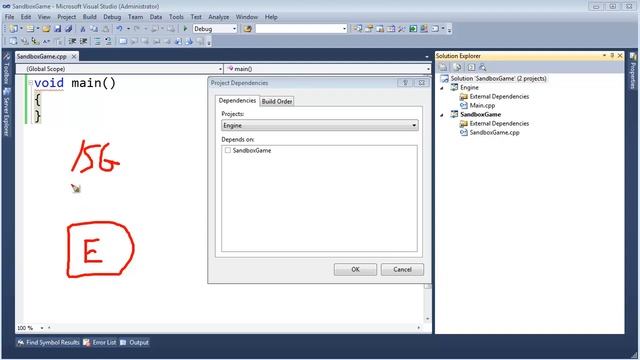Click the Copy icon in toolbar
This screenshot has height=360, width=640.
point(94,29)
